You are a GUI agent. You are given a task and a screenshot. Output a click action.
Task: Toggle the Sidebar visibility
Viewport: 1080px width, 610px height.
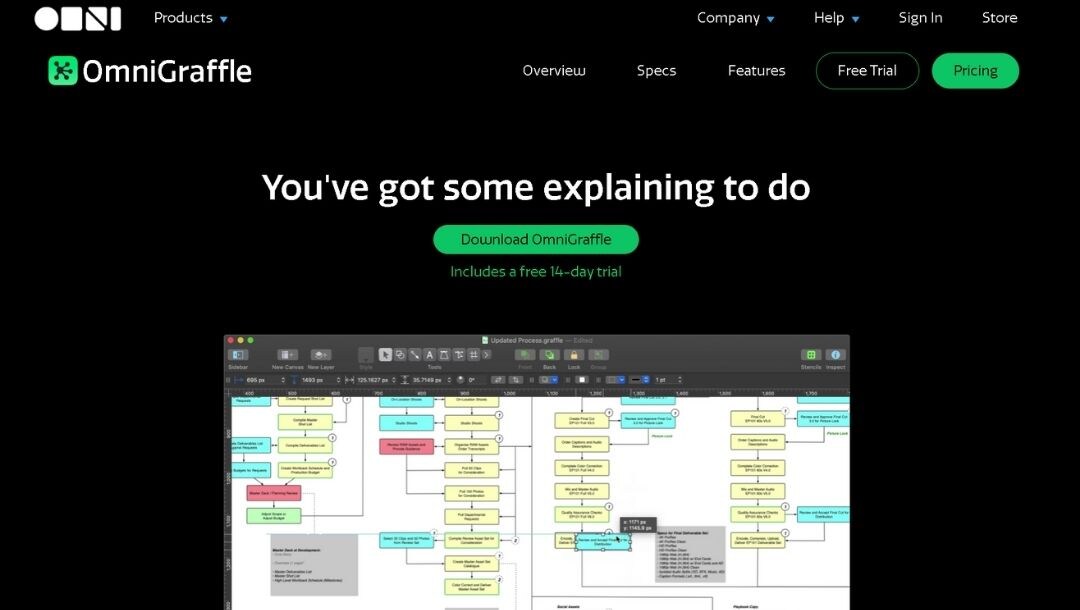point(237,355)
